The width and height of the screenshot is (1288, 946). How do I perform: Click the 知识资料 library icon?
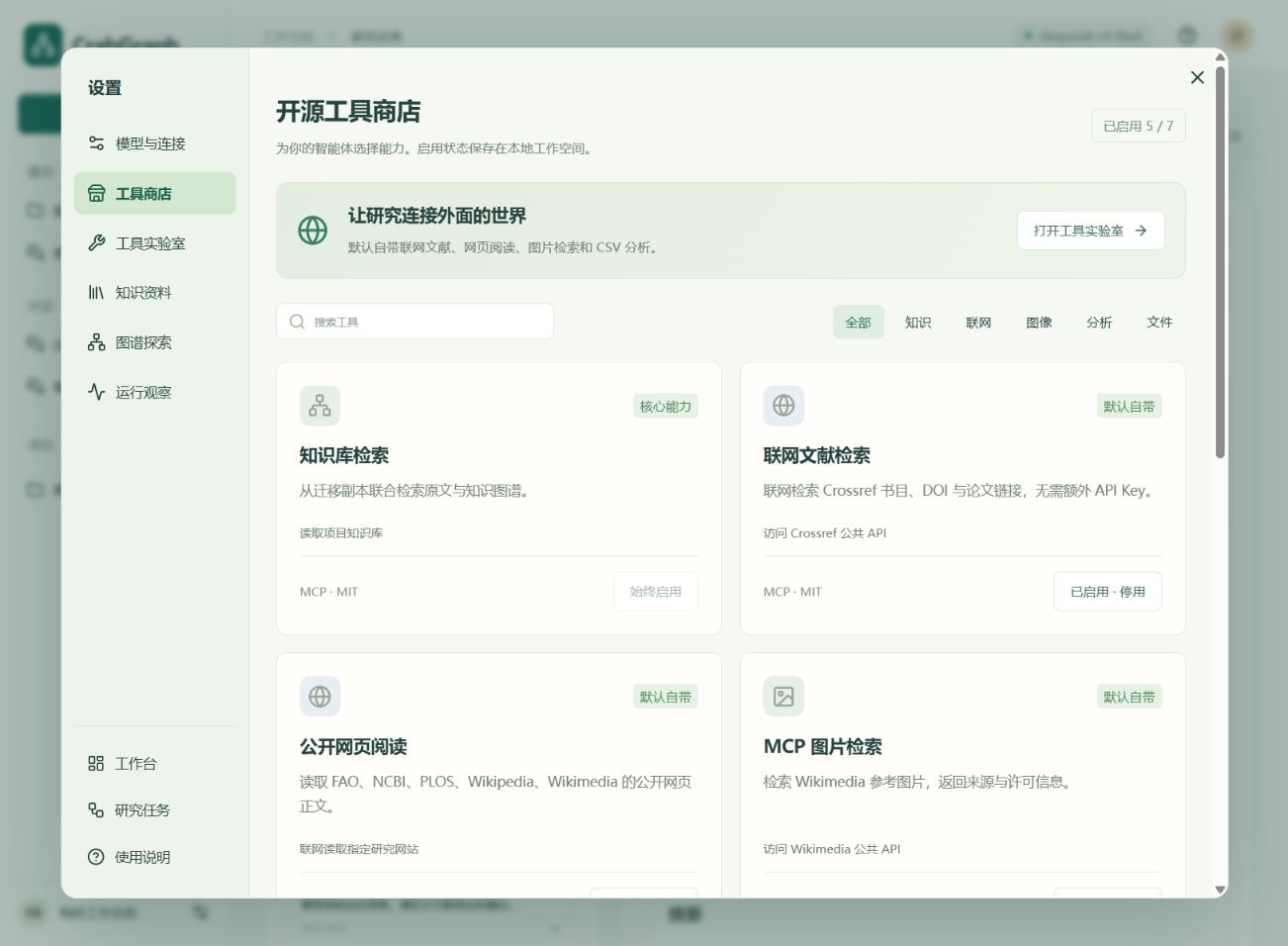click(96, 292)
